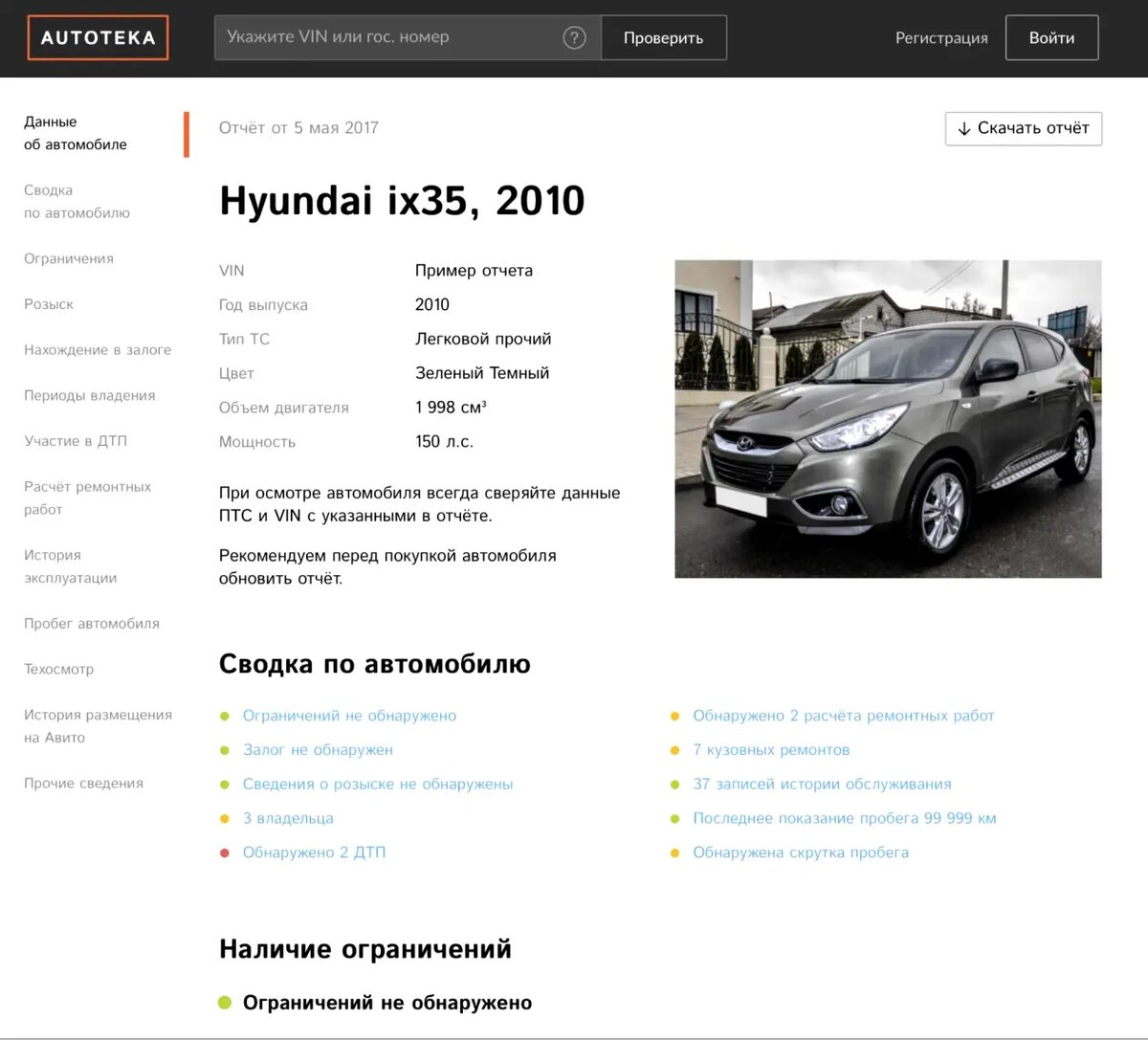Select История эксплуатации in sidebar
This screenshot has height=1040, width=1148.
click(71, 566)
